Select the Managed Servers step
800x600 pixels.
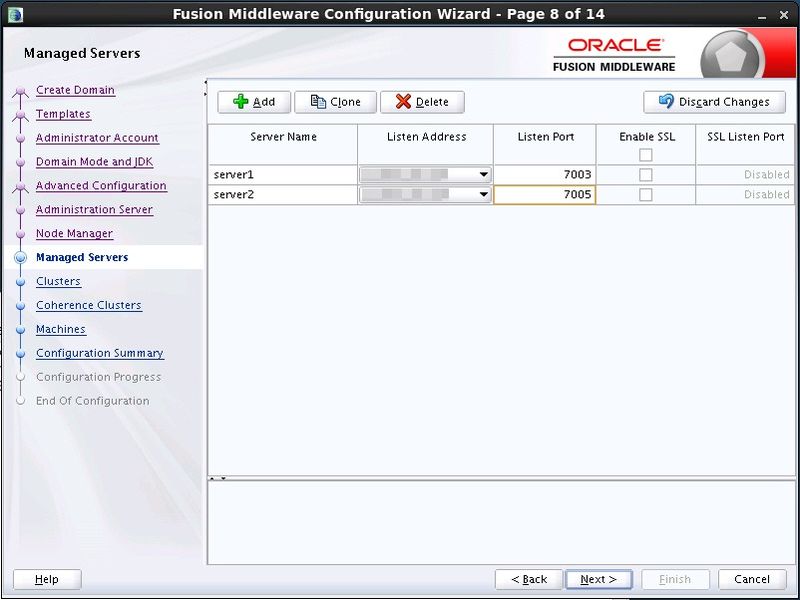(x=82, y=257)
